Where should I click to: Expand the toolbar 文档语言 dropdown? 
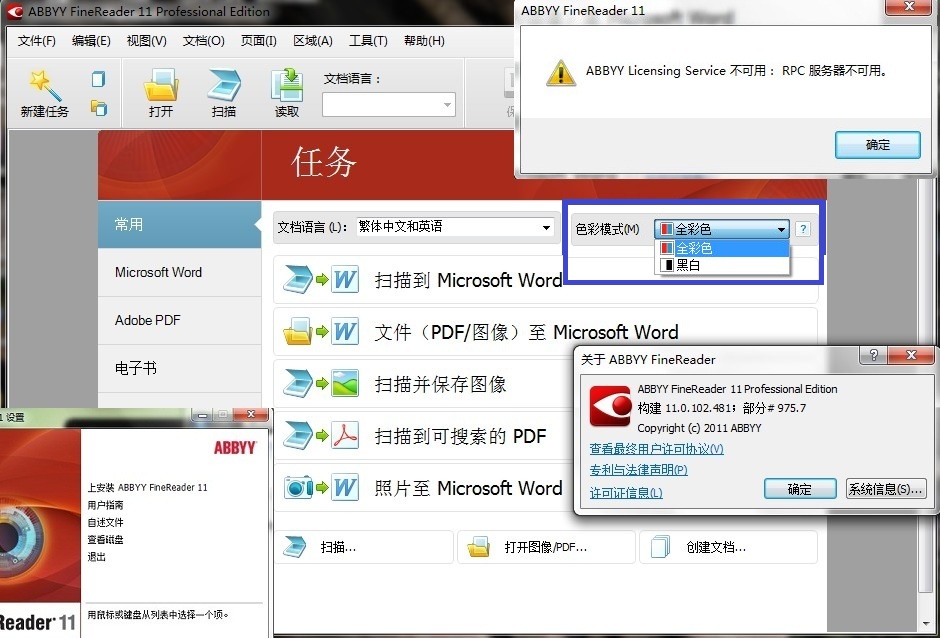coord(447,105)
